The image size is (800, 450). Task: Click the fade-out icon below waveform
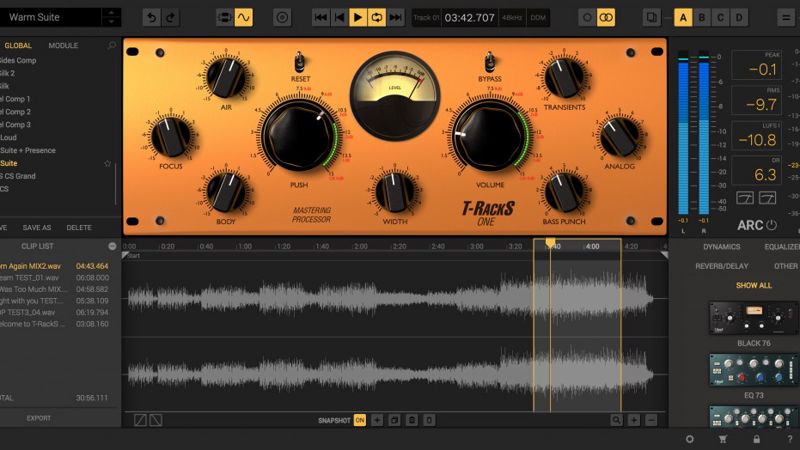coord(156,420)
